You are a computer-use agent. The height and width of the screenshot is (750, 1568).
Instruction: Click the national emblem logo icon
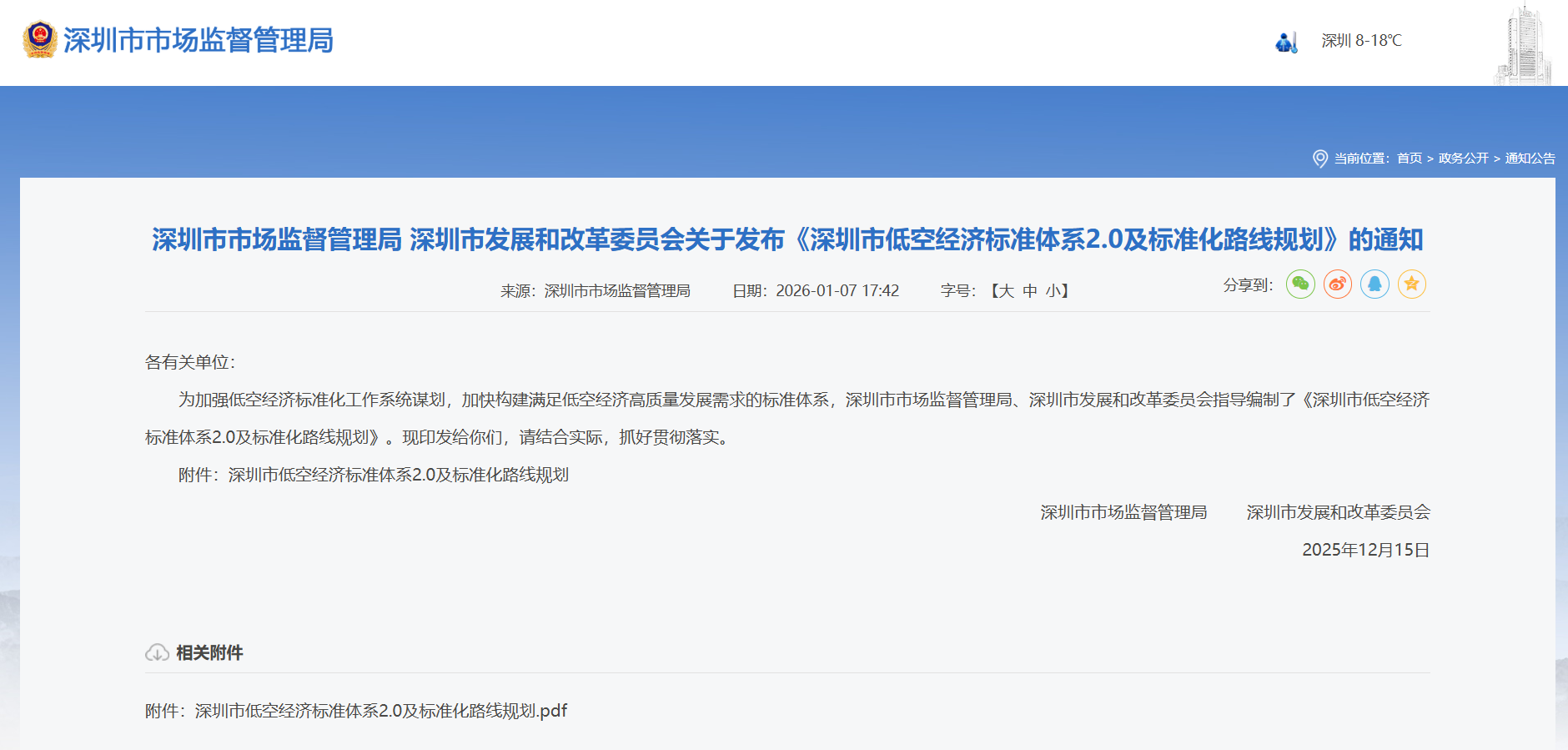pyautogui.click(x=39, y=39)
